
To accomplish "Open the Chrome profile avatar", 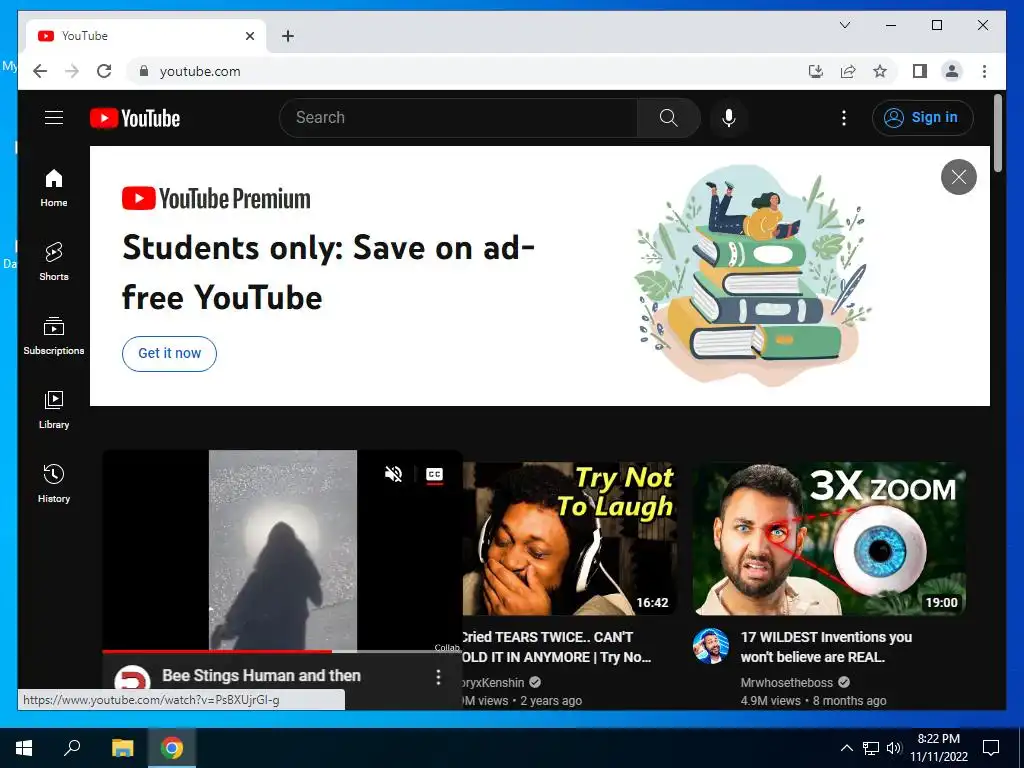I will point(952,71).
